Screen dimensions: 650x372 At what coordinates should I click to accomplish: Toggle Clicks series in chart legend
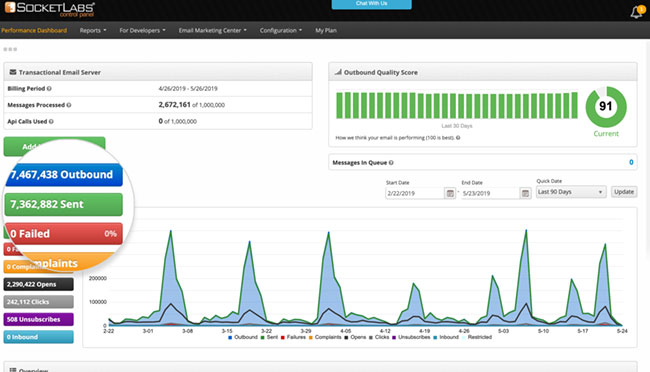tap(379, 337)
